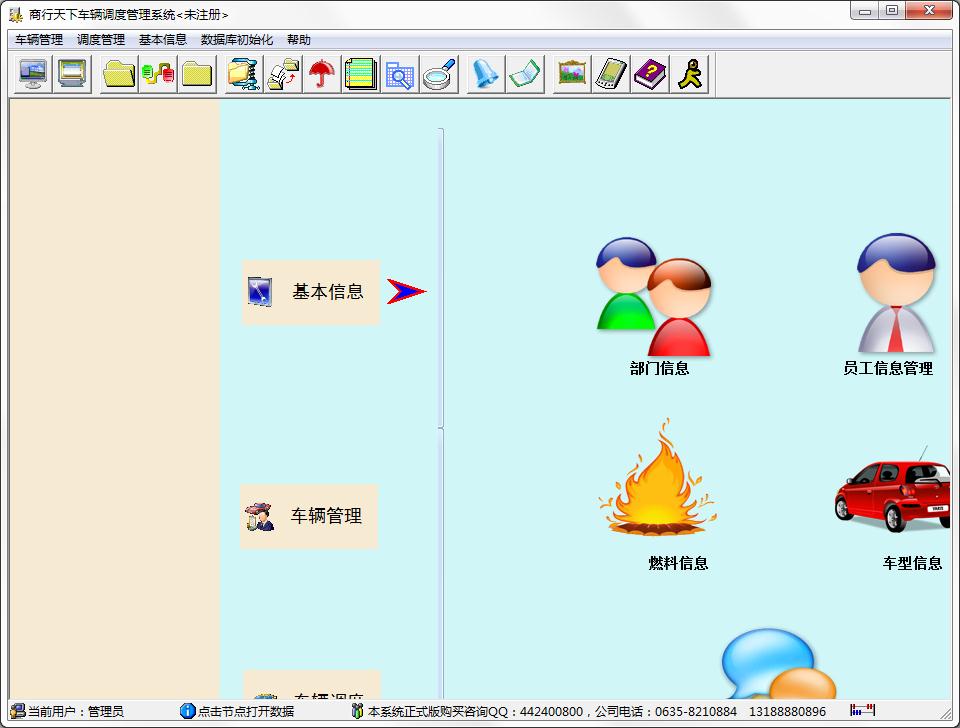Click the 车型信息 label

pos(912,563)
